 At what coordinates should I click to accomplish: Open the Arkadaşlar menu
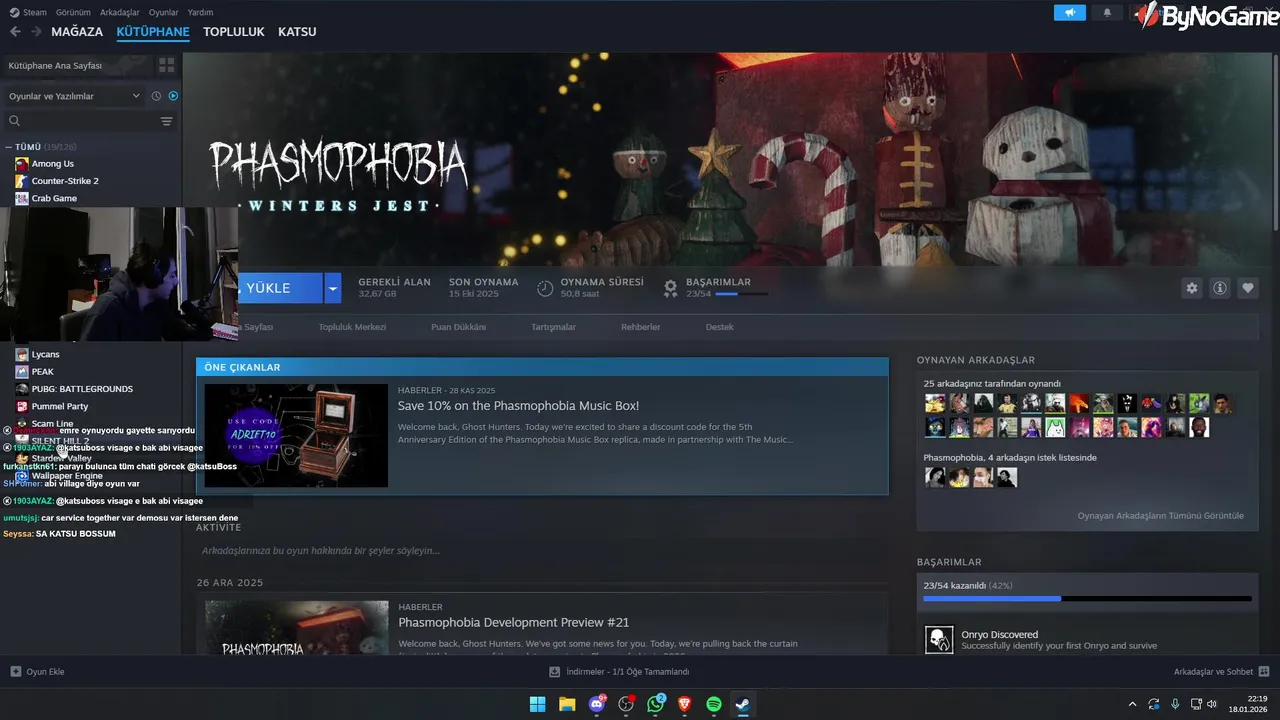[x=120, y=13]
